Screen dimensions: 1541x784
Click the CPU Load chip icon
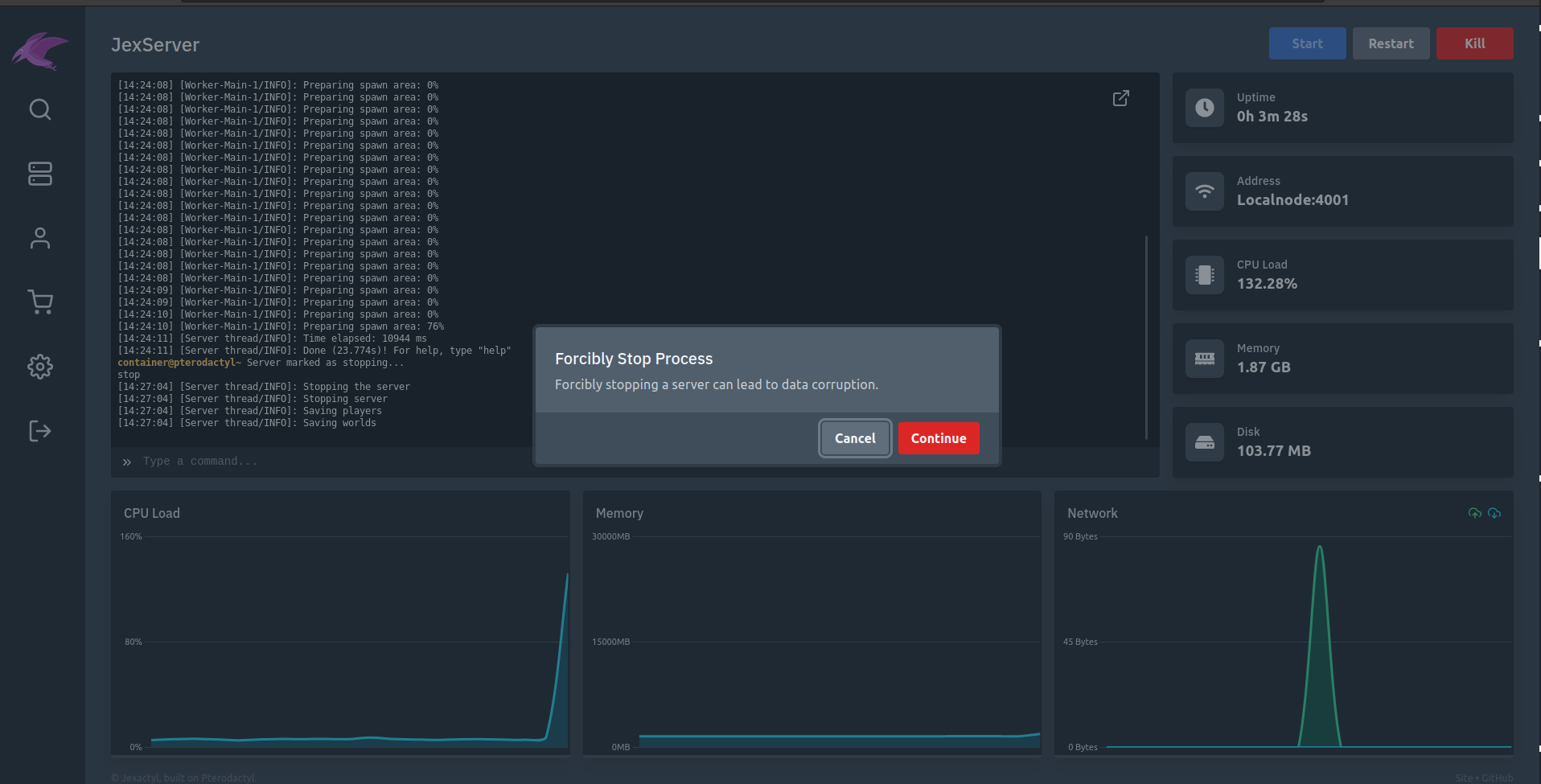pyautogui.click(x=1205, y=275)
